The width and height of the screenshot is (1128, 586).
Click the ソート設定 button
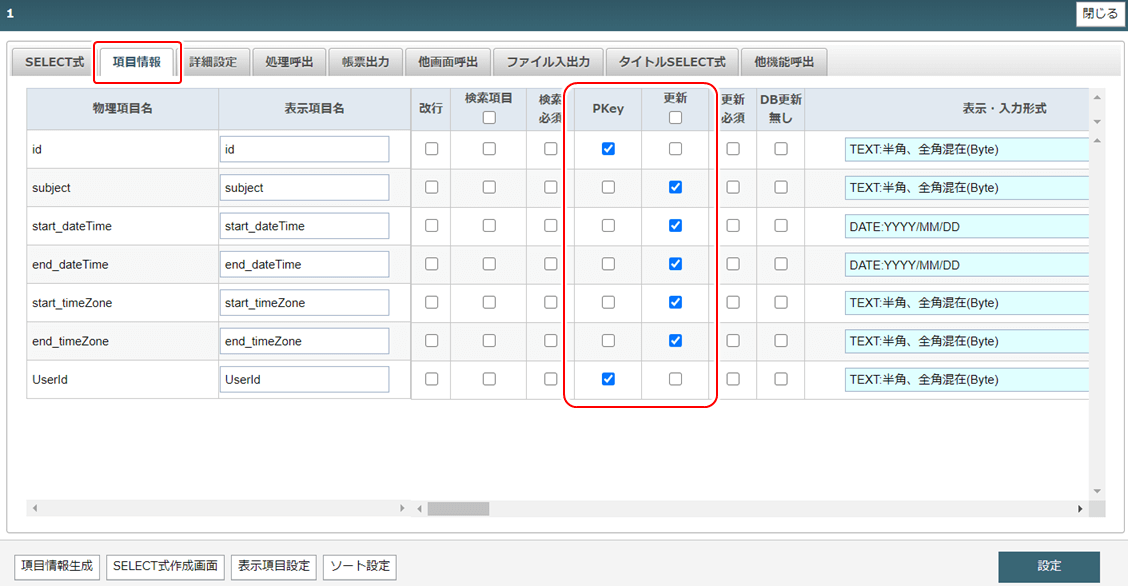coord(360,566)
